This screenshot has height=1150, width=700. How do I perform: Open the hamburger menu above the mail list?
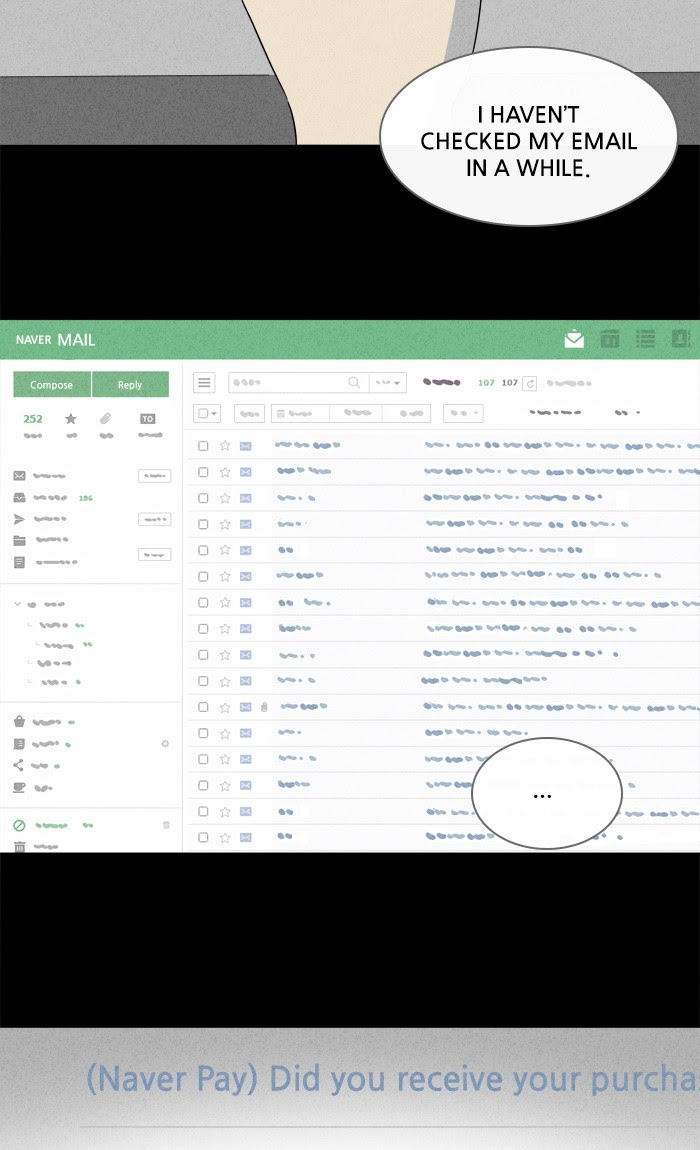tap(204, 383)
